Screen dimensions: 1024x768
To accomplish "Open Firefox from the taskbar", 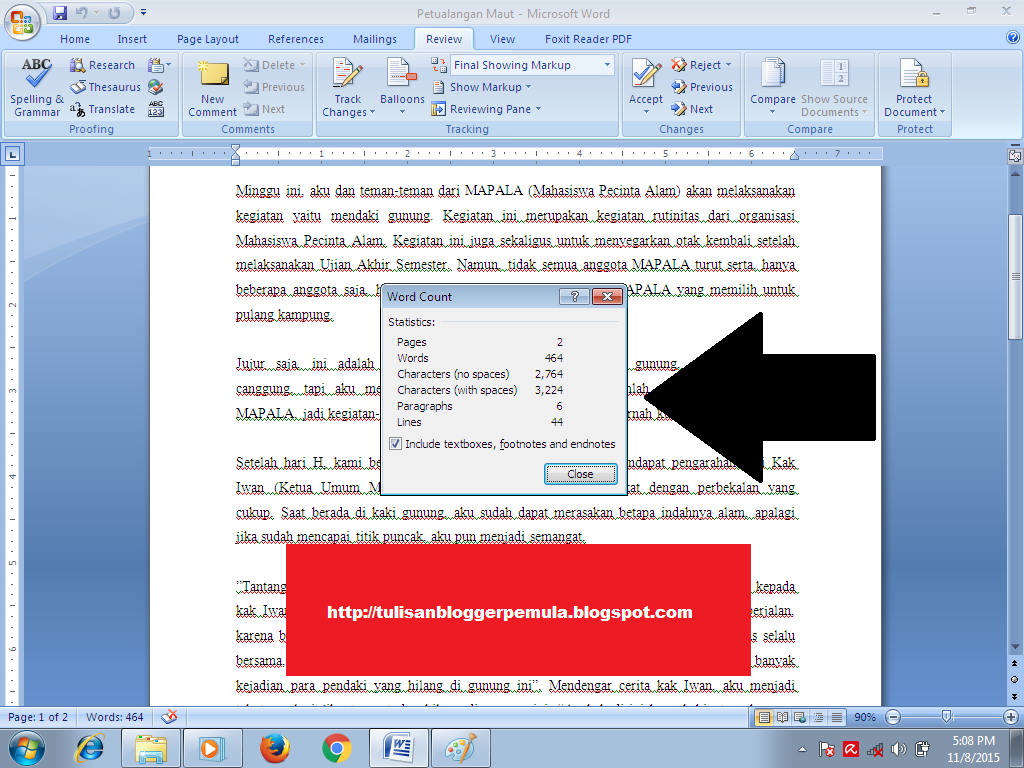I will (x=275, y=748).
